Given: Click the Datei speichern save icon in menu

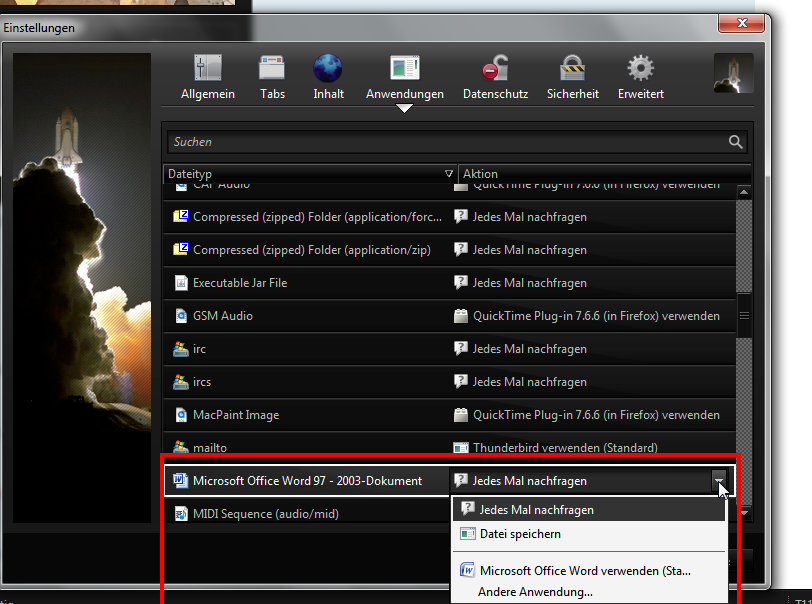Looking at the screenshot, I should click(x=468, y=534).
